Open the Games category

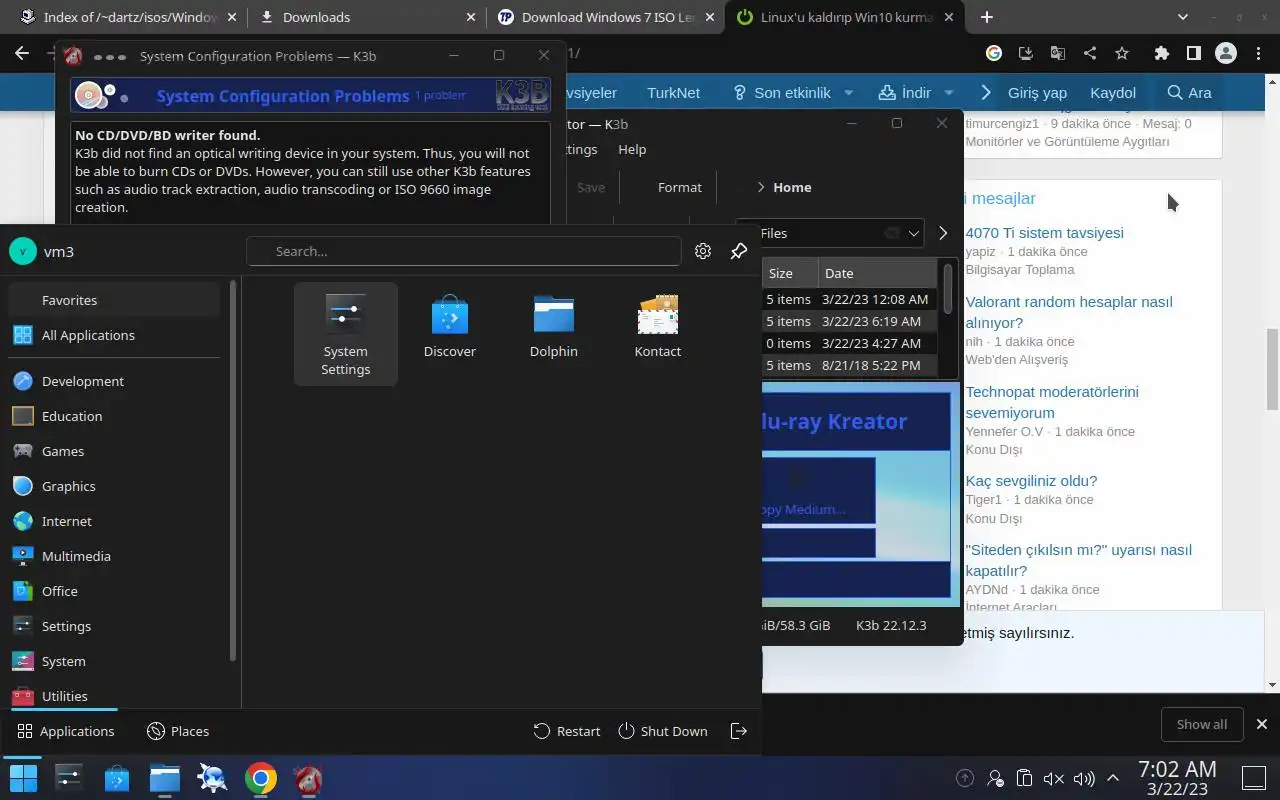114,451
